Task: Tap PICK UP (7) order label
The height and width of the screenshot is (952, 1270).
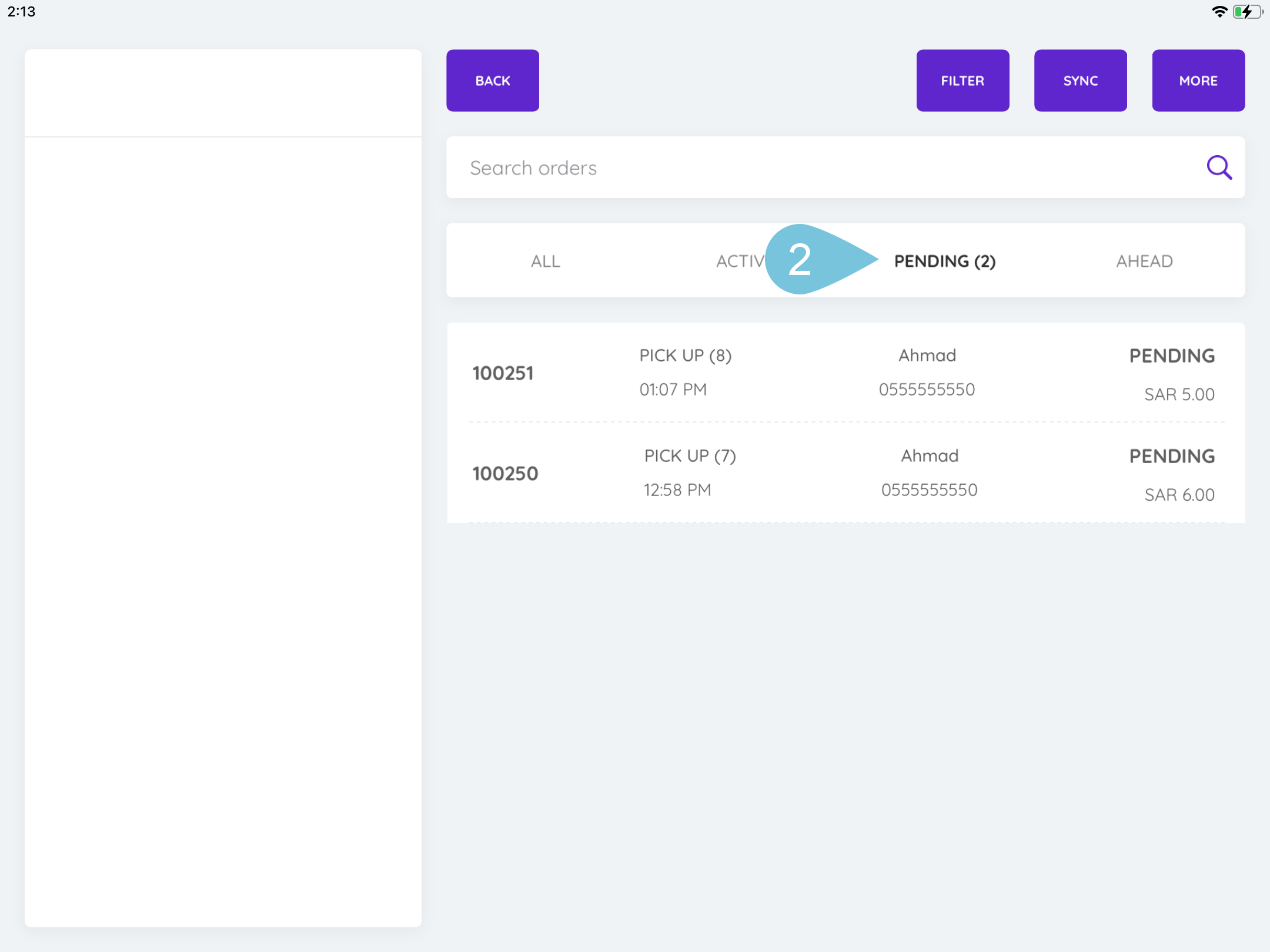Action: (x=690, y=456)
